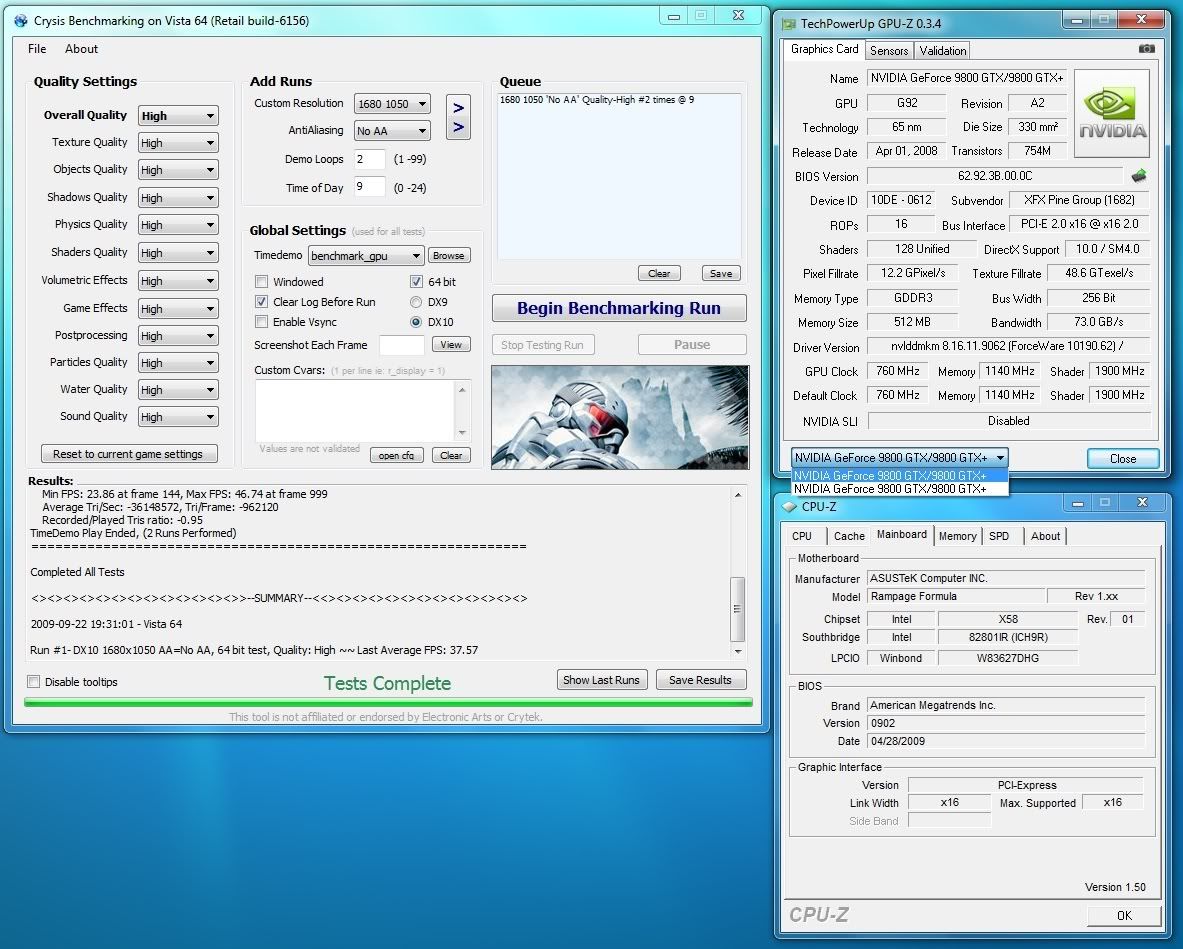Uncheck Clear Log Before Run
Viewport: 1183px width, 949px height.
pos(262,302)
